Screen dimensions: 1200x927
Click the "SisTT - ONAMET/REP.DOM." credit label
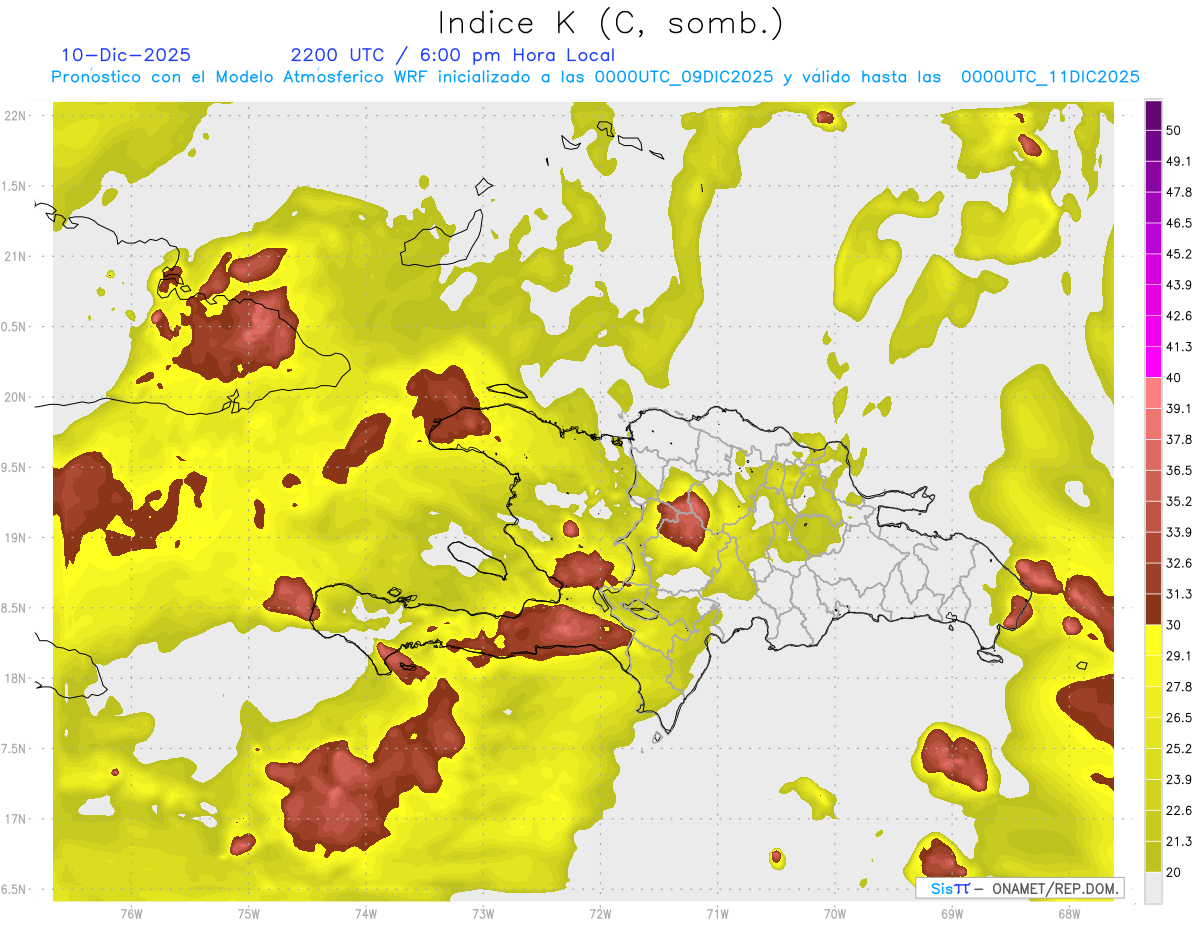(x=1020, y=888)
